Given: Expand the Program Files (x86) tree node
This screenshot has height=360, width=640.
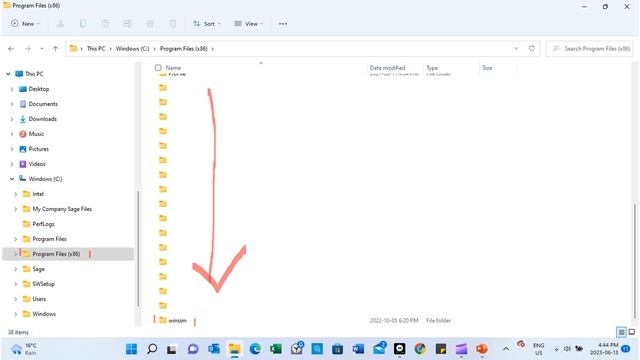Looking at the screenshot, I should [16, 254].
